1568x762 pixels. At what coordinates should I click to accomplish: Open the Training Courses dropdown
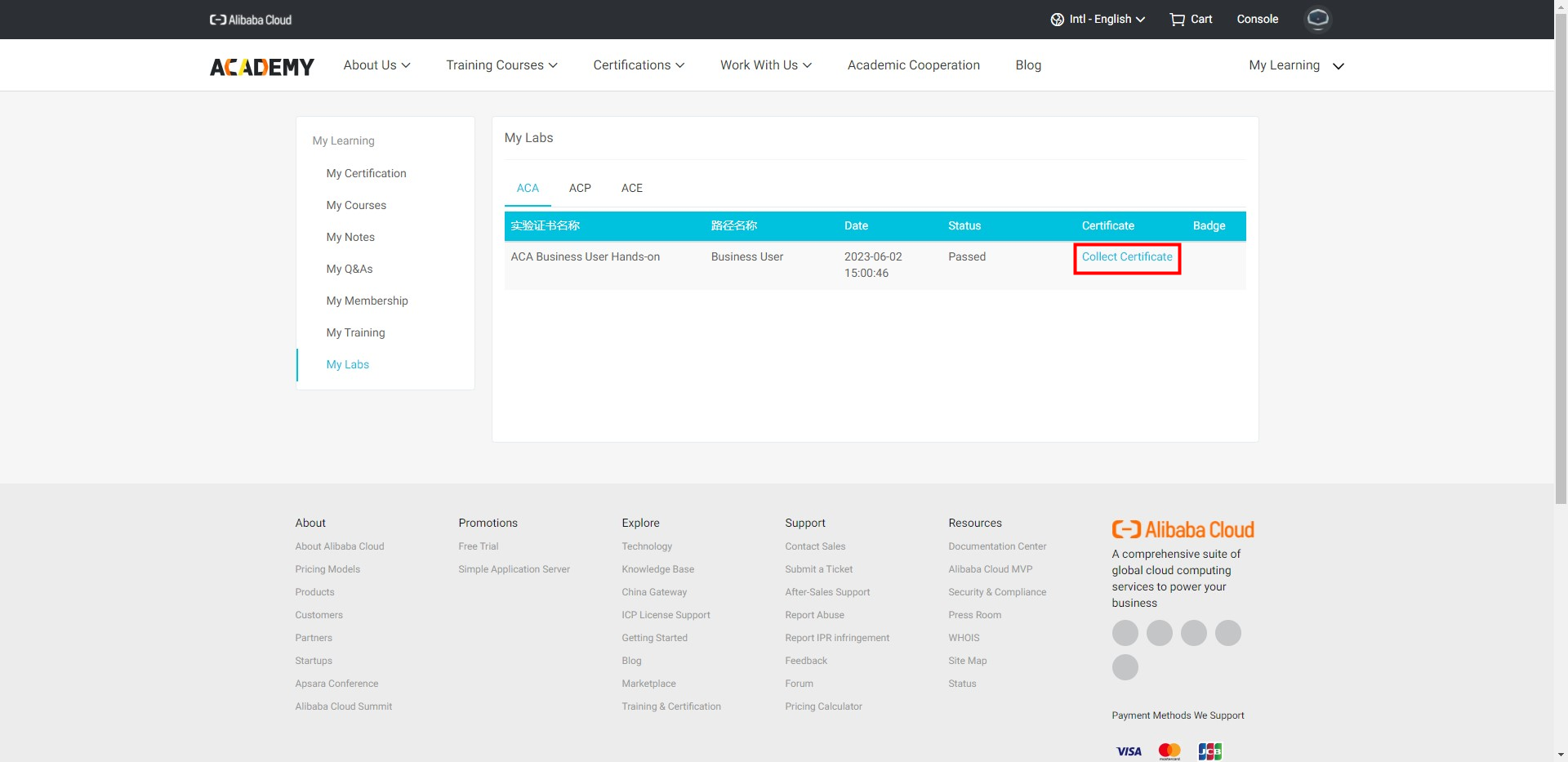(501, 65)
